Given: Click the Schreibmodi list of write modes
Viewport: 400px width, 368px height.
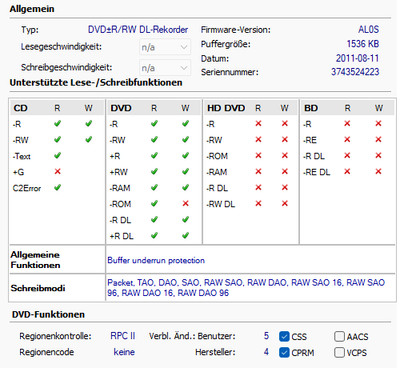Looking at the screenshot, I should [x=246, y=288].
